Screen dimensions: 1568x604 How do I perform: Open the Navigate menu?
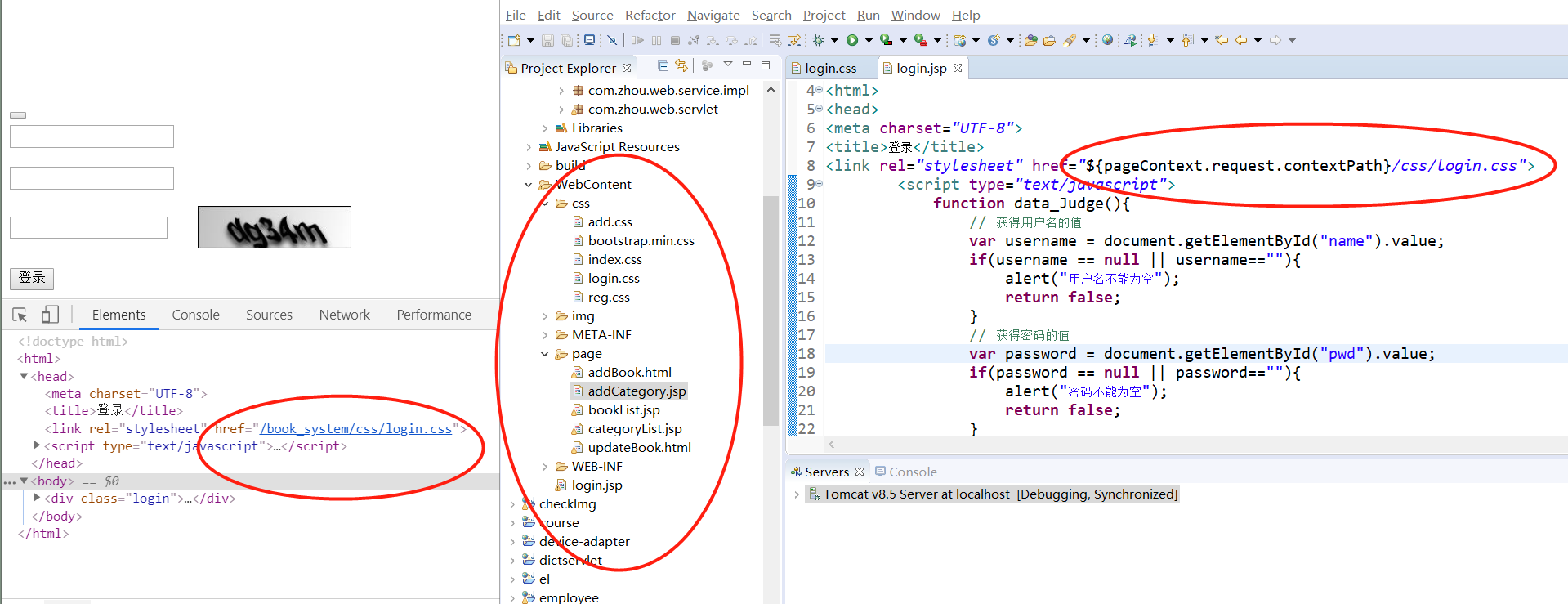coord(713,15)
